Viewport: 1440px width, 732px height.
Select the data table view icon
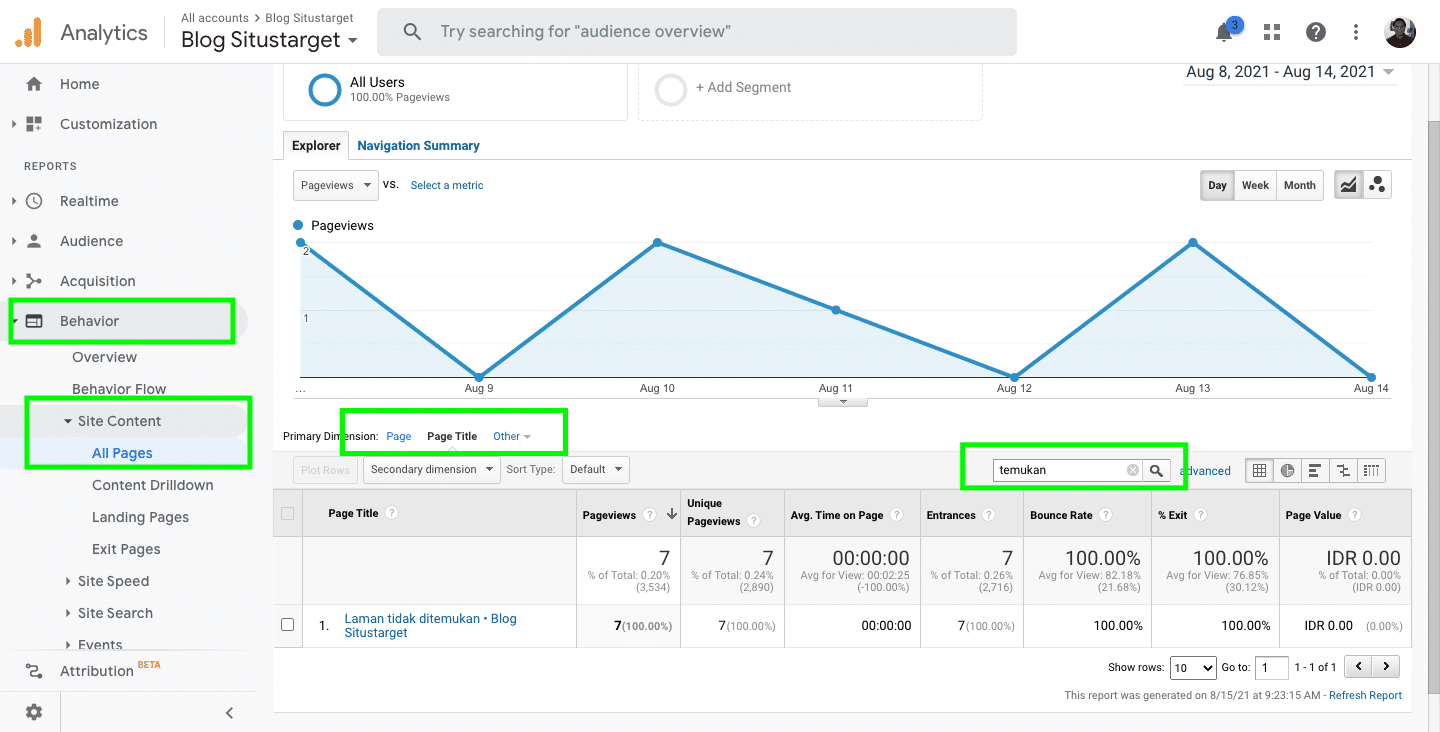click(x=1259, y=470)
